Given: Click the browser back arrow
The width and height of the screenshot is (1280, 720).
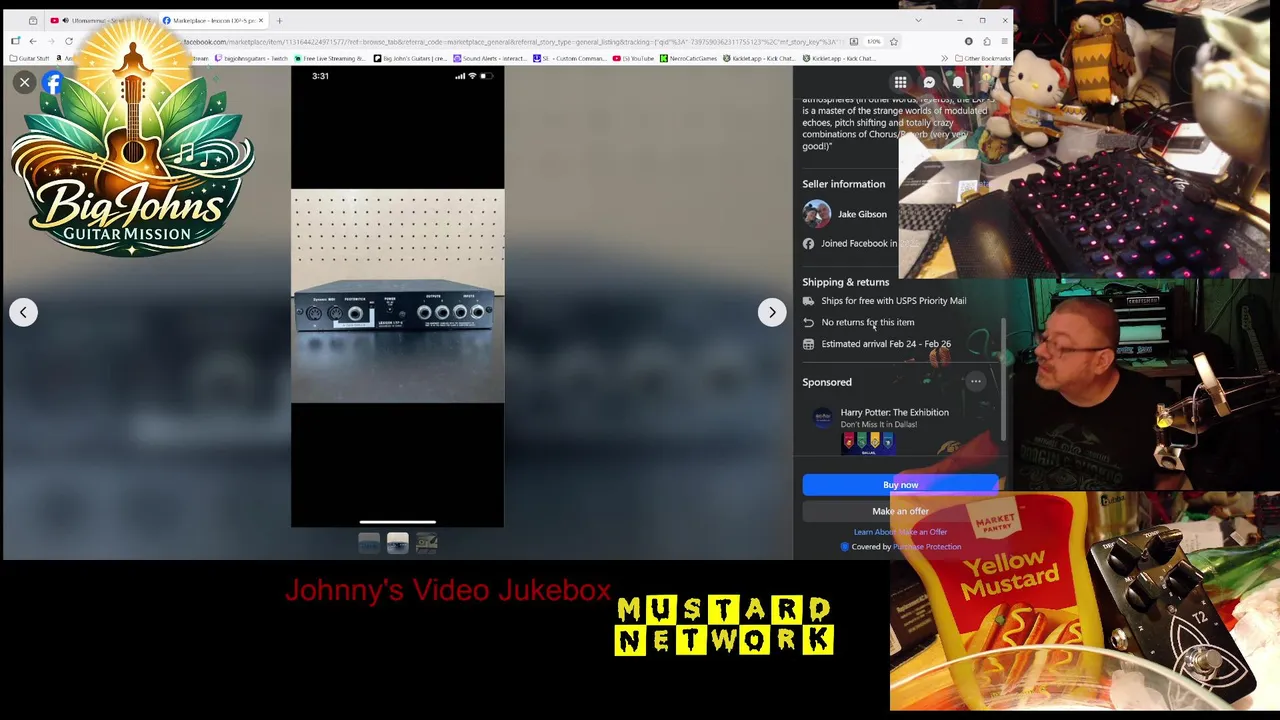Looking at the screenshot, I should coord(33,41).
